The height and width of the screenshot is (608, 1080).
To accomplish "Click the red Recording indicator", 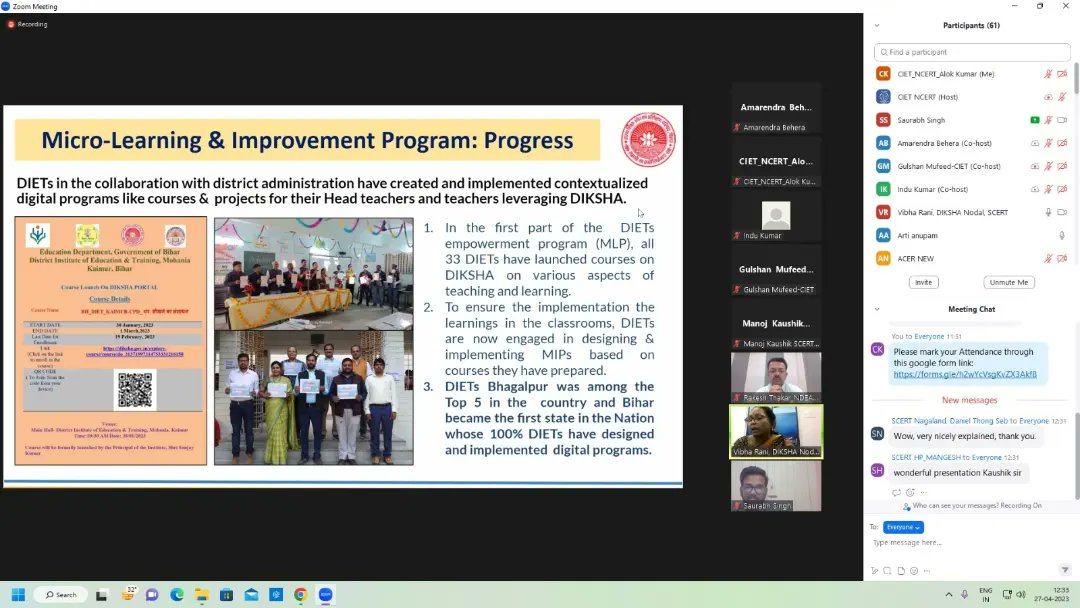I will (28, 24).
